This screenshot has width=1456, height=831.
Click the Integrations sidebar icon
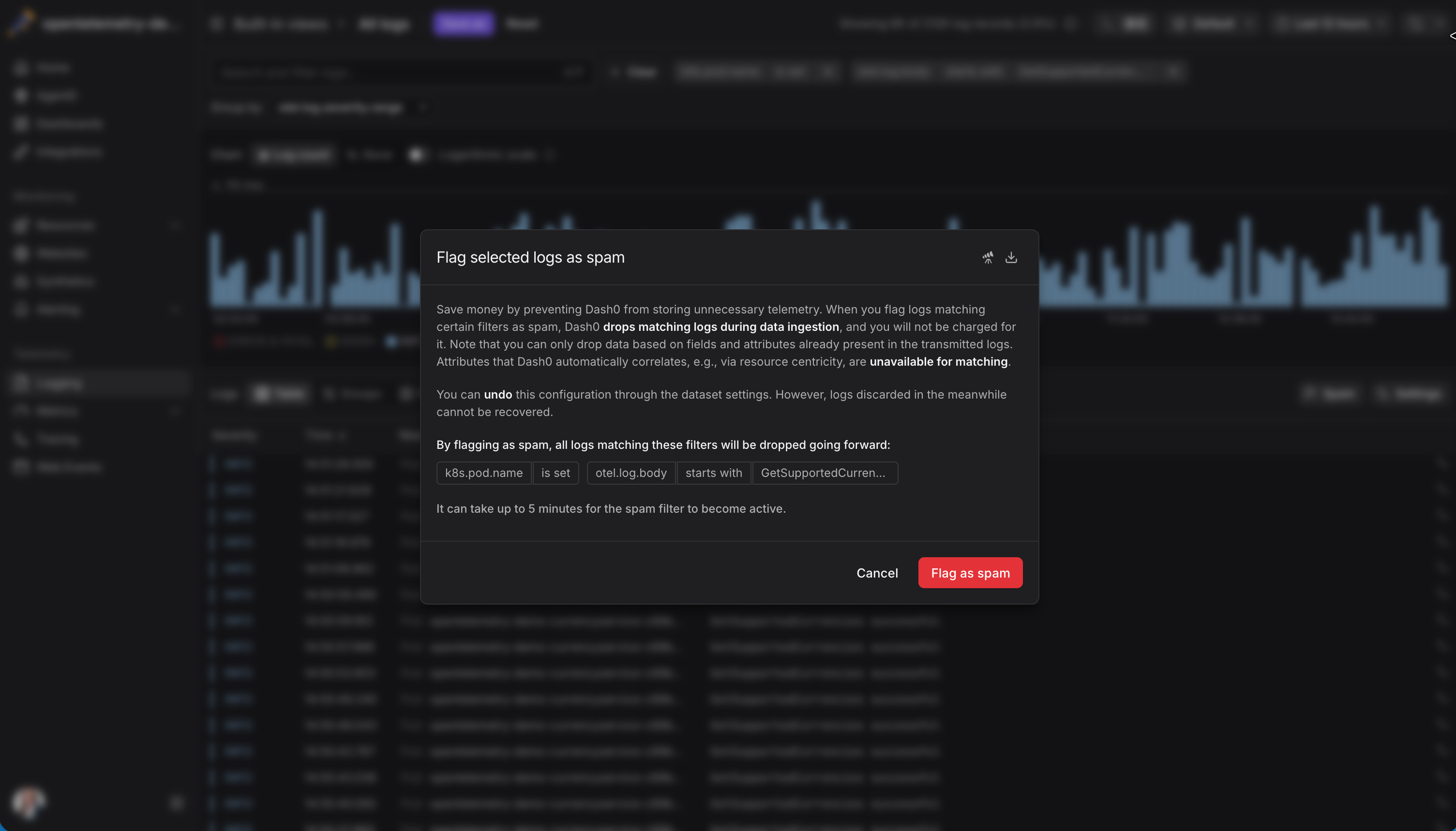coord(21,152)
